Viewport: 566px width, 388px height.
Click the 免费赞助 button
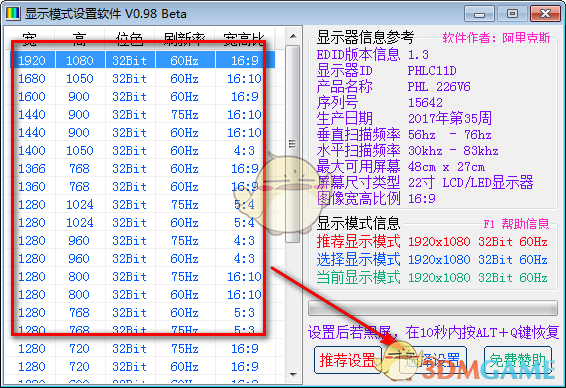click(518, 360)
